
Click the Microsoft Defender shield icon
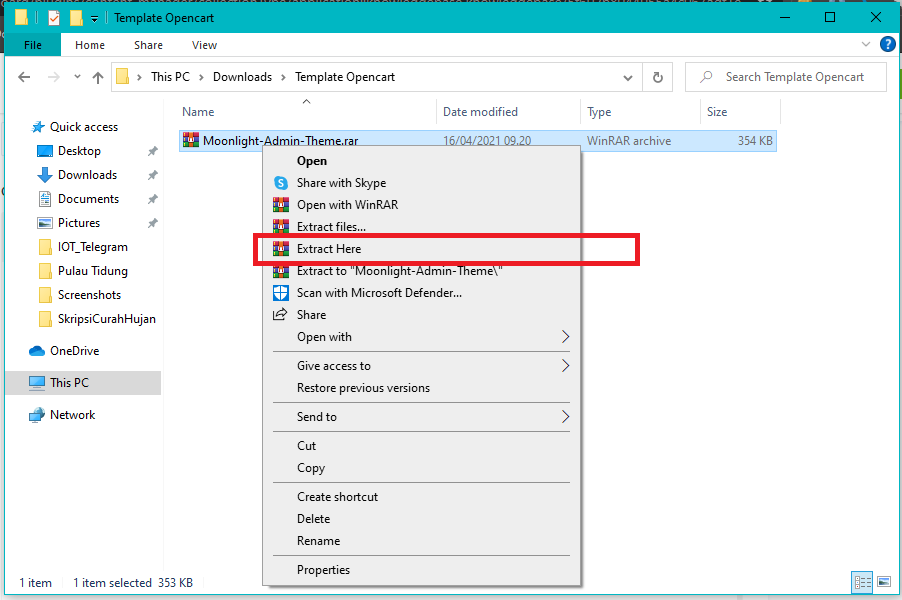click(x=281, y=293)
